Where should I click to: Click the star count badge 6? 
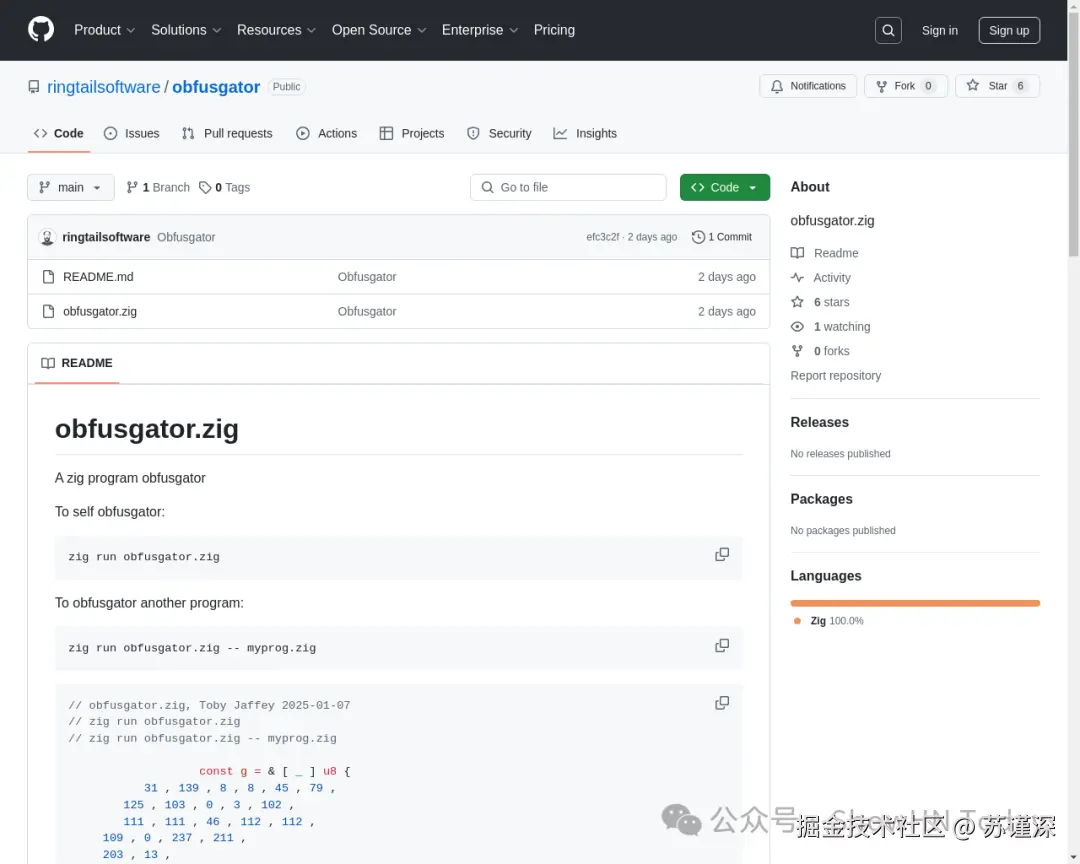pyautogui.click(x=1020, y=86)
